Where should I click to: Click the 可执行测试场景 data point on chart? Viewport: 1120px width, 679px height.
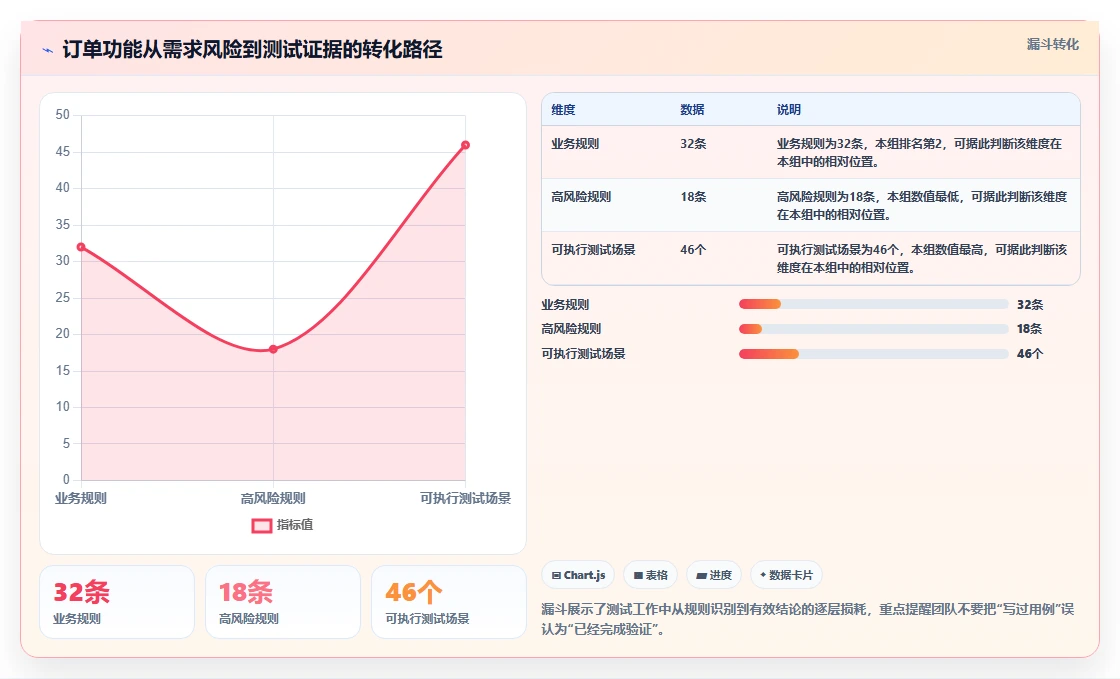pyautogui.click(x=465, y=145)
